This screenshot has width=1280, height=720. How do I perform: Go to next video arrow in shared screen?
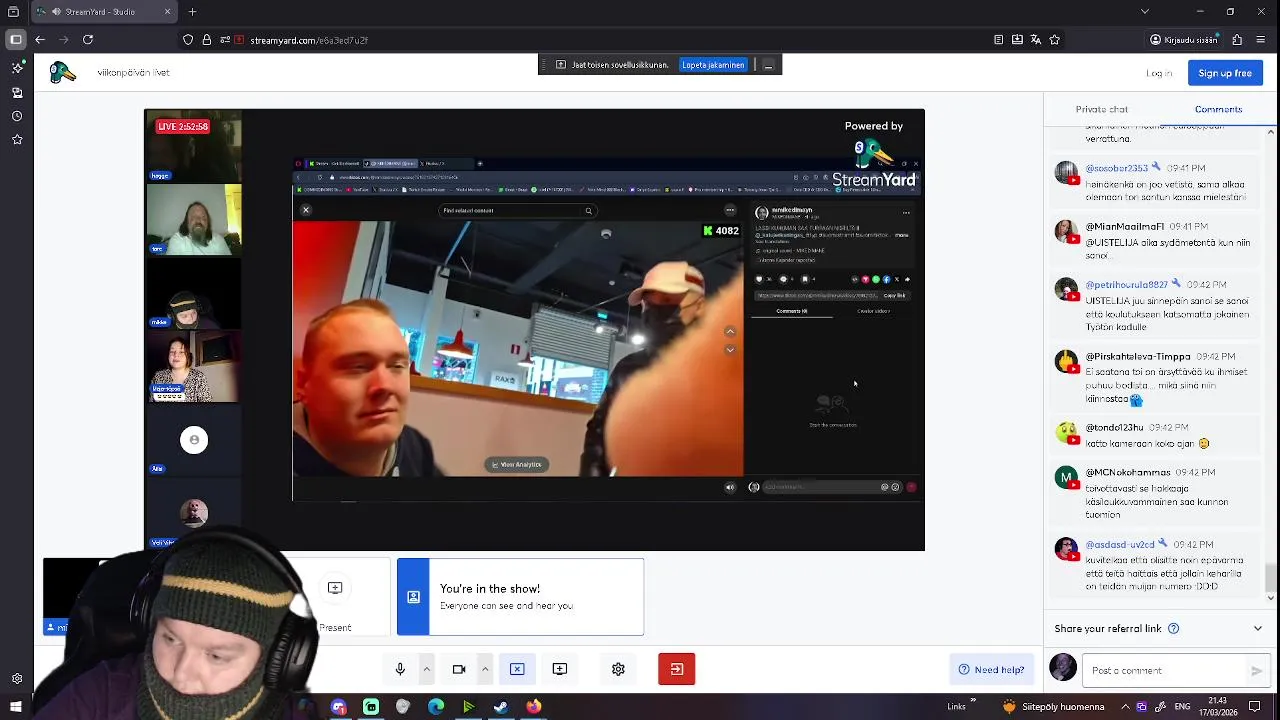[x=730, y=350]
